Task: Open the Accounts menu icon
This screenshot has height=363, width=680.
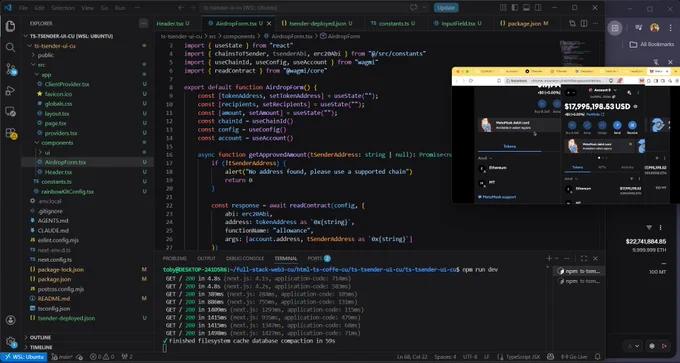Action: click(x=10, y=320)
